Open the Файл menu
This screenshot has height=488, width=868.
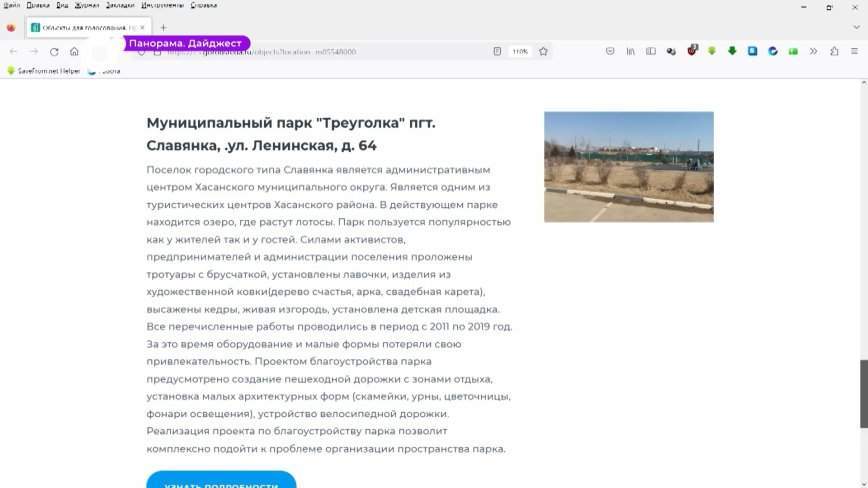(12, 6)
